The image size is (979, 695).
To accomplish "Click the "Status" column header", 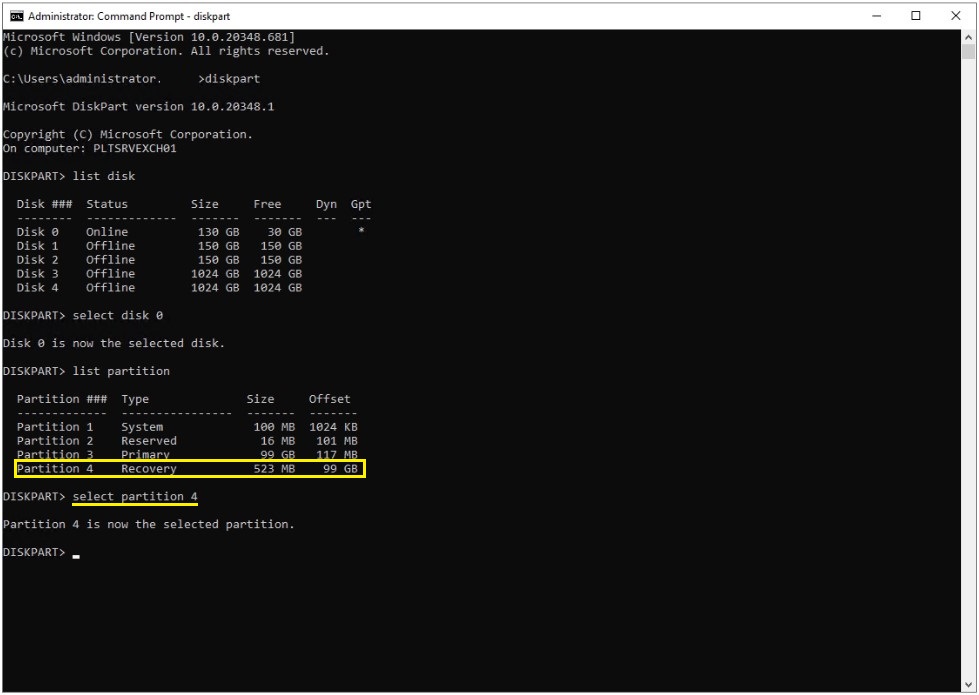I will tap(107, 204).
